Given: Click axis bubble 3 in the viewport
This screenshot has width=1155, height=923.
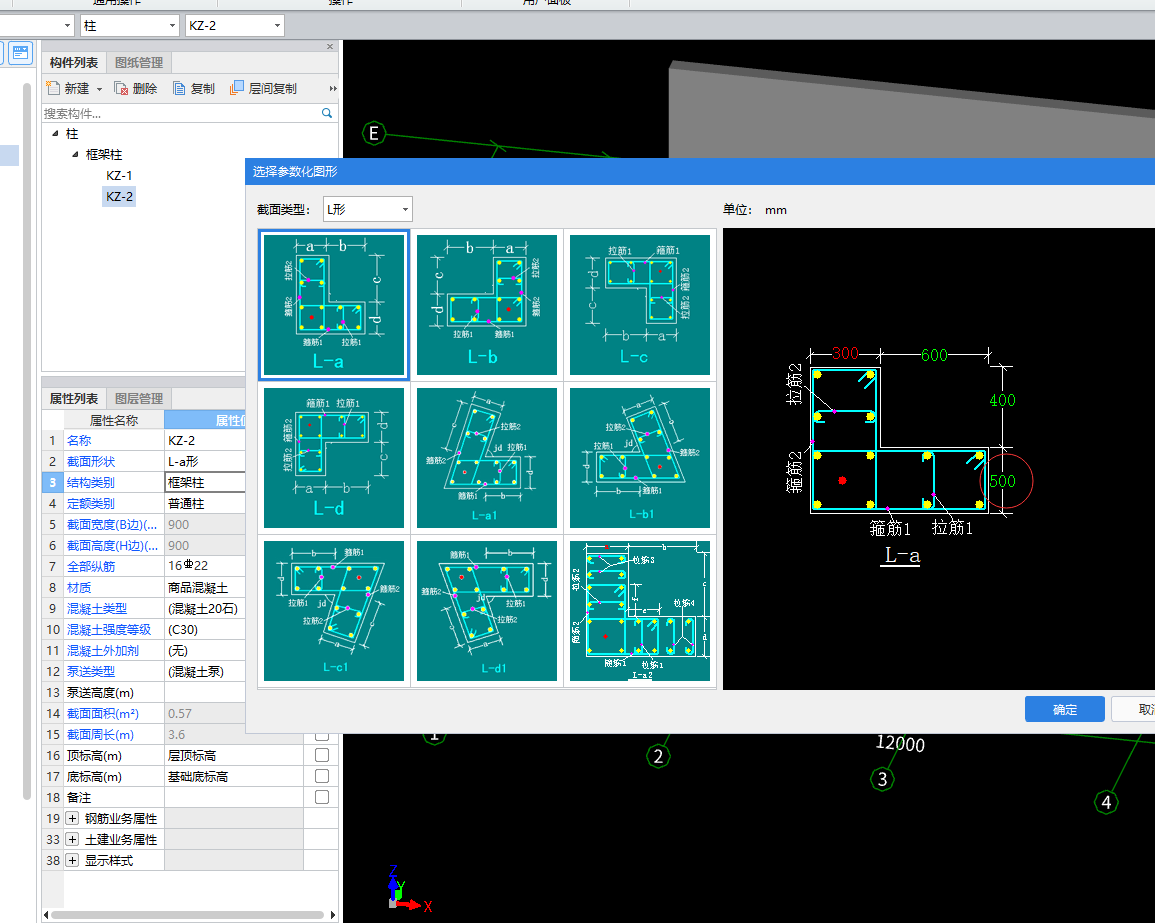Looking at the screenshot, I should click(x=882, y=779).
